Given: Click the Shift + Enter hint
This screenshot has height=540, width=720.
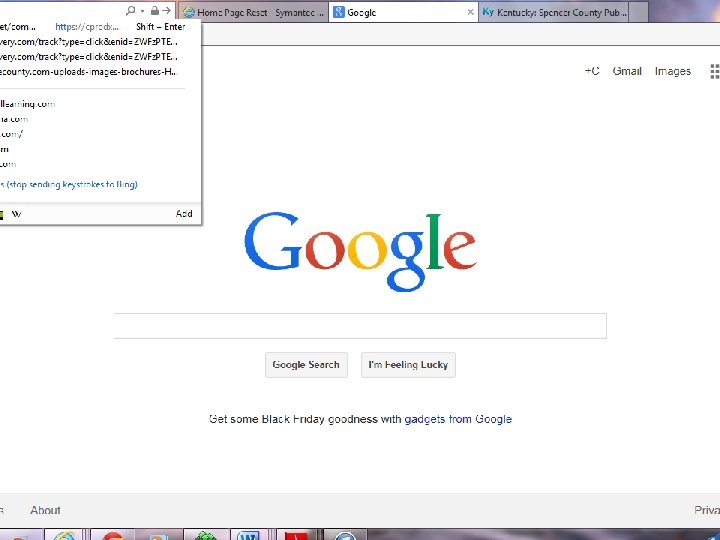Looking at the screenshot, I should pyautogui.click(x=161, y=27).
